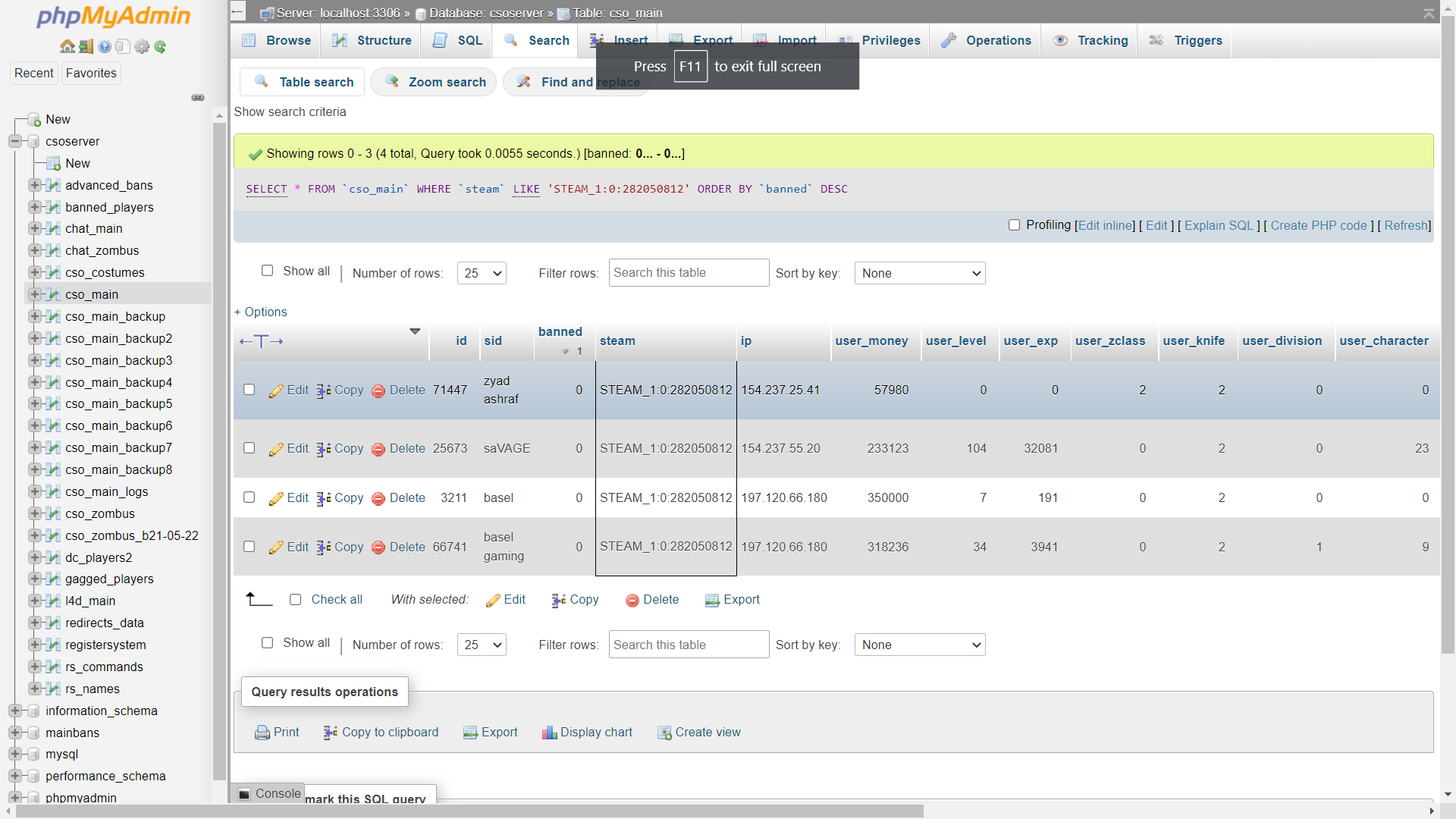Reload navigation panel with green arrow icon
1456x819 pixels.
click(160, 47)
